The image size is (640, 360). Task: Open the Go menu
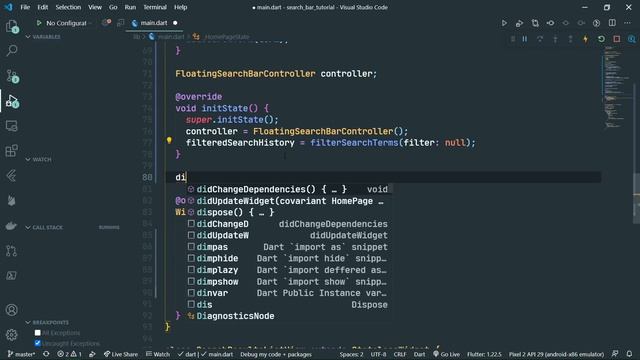[113, 7]
